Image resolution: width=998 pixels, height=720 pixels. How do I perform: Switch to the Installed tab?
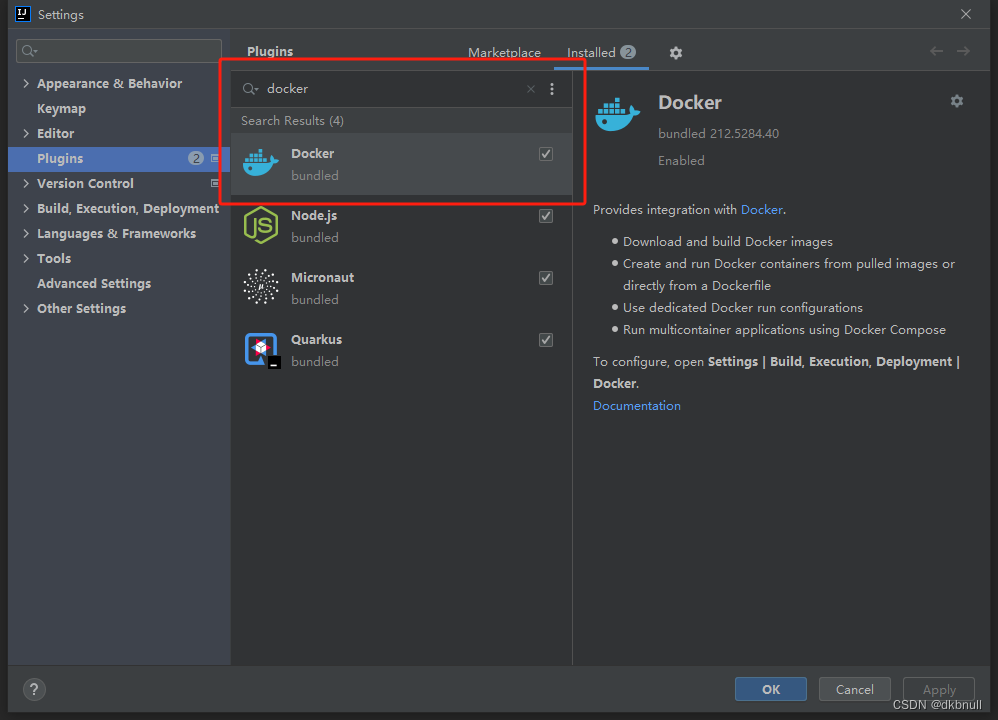(601, 53)
